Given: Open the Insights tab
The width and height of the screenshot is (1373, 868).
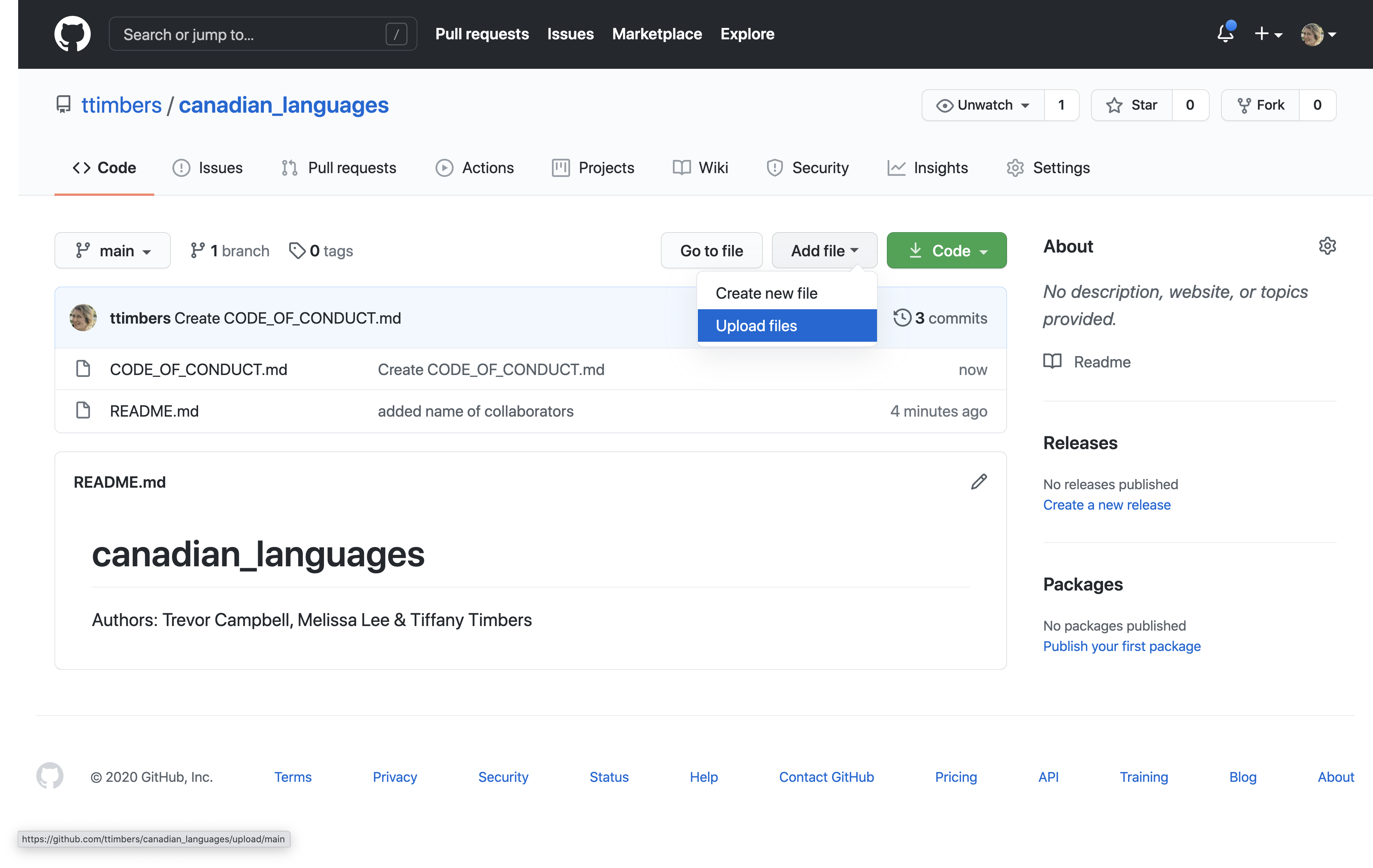Looking at the screenshot, I should pyautogui.click(x=928, y=168).
